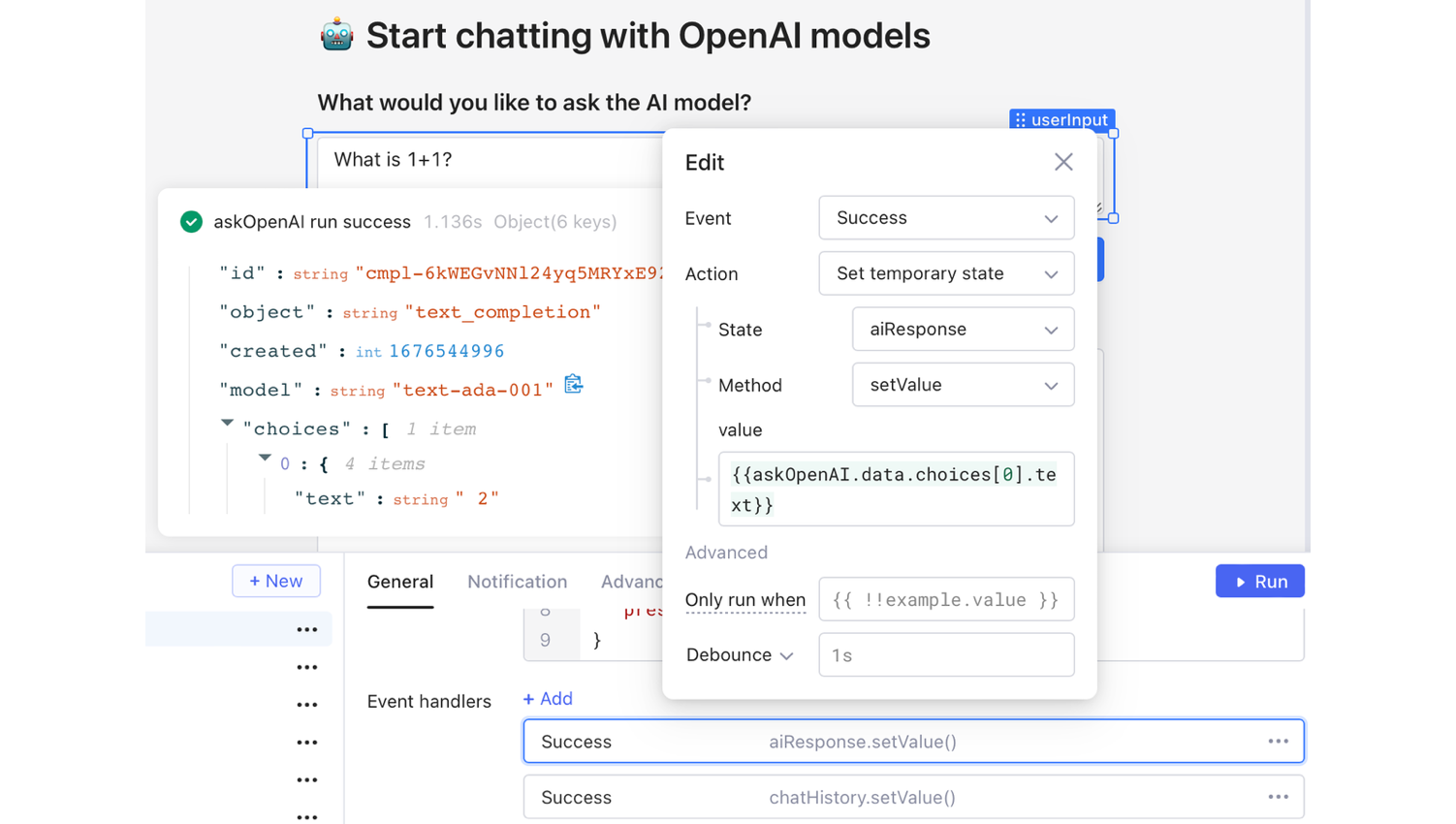
Task: Open the ellipsis menu on chatHistory.setValue() handler
Action: (1280, 796)
